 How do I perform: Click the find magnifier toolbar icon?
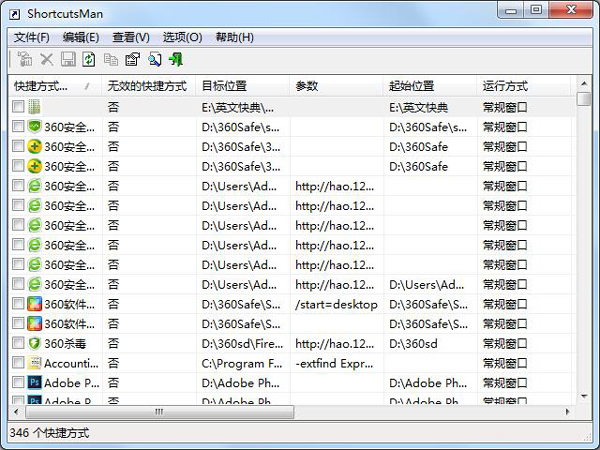click(x=154, y=60)
